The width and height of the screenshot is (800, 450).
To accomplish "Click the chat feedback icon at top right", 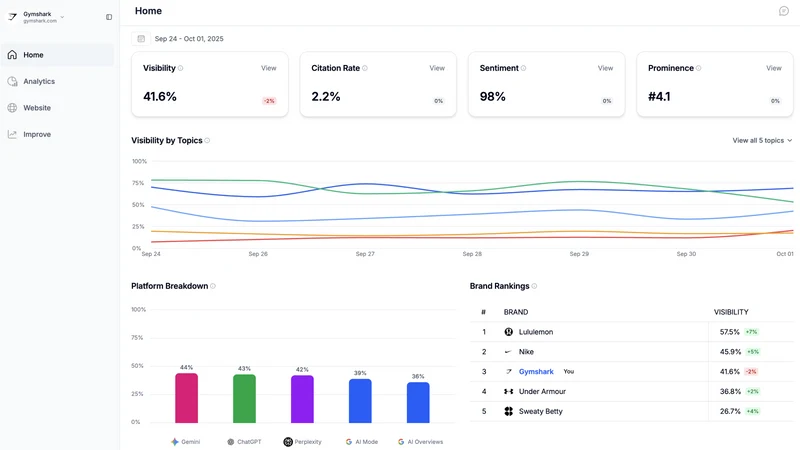I will click(784, 11).
